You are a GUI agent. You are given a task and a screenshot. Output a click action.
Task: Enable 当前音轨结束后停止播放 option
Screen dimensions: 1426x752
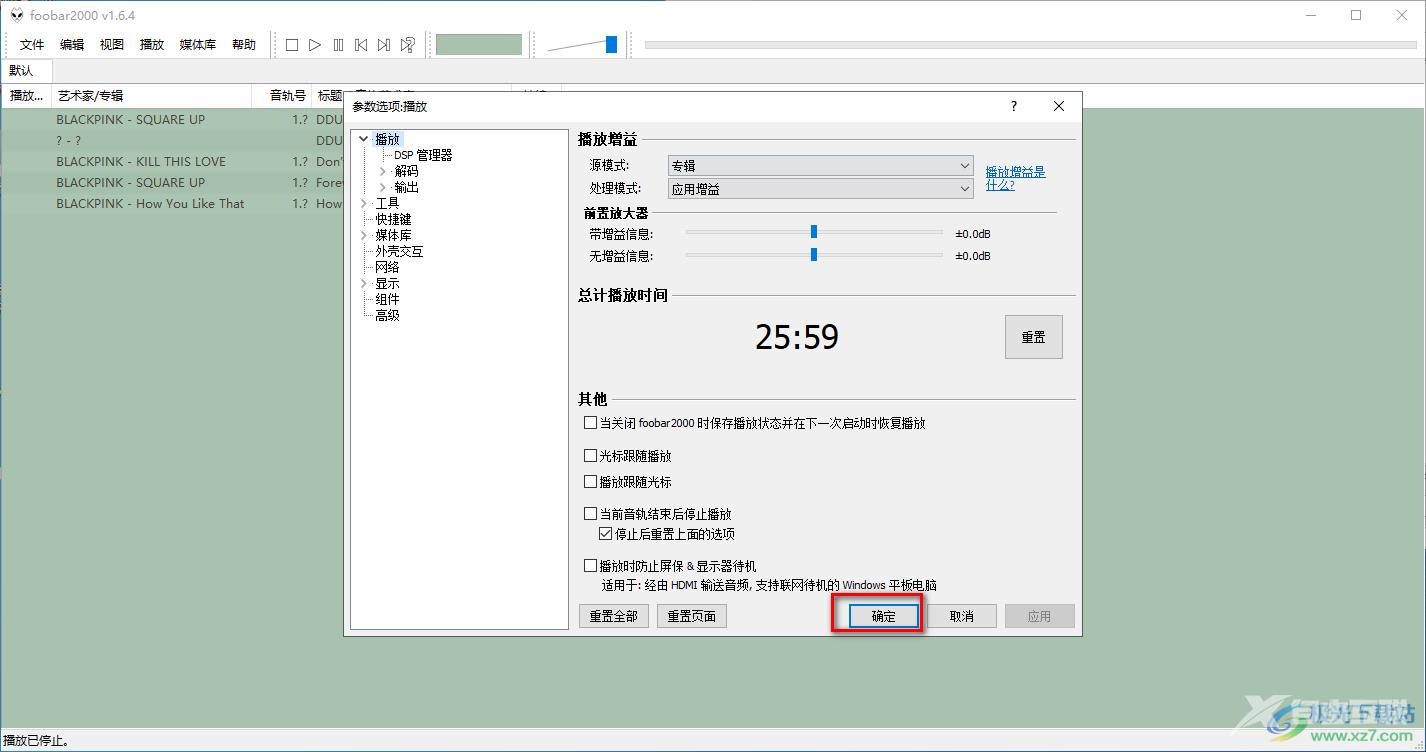tap(590, 514)
